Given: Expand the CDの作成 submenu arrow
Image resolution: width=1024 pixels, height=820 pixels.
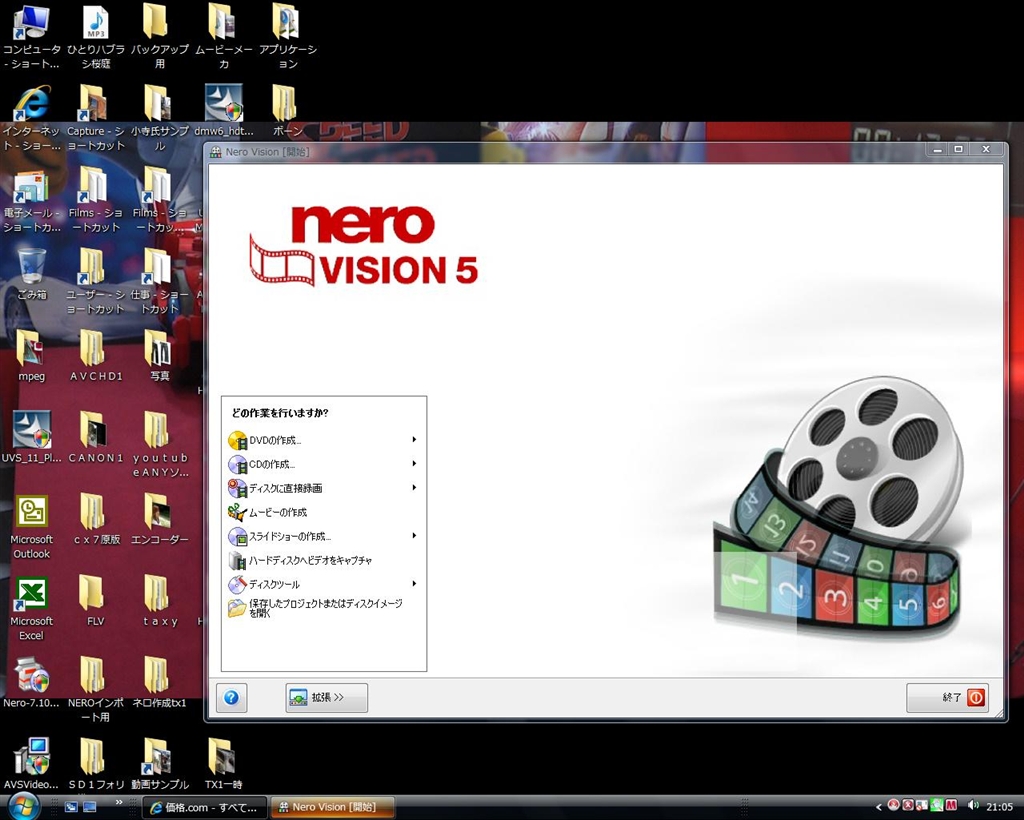Looking at the screenshot, I should [414, 464].
